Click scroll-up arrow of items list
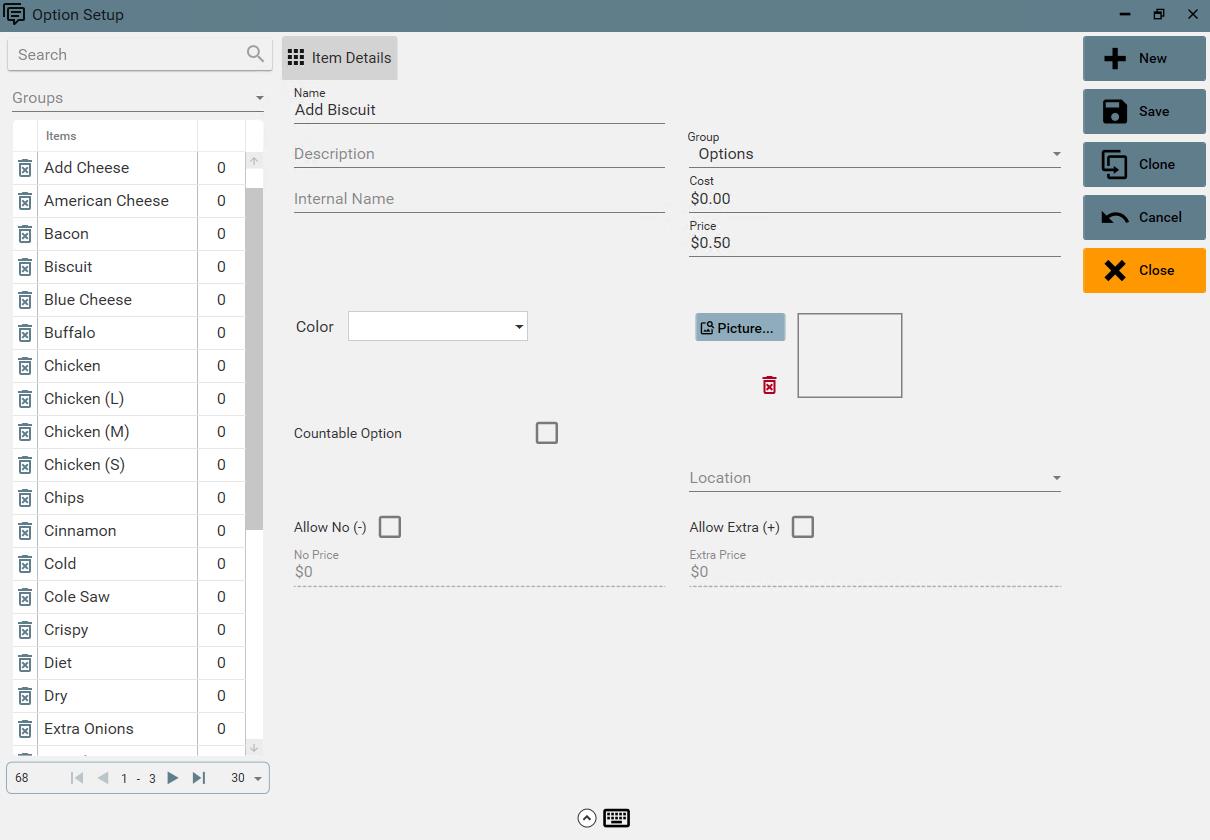Viewport: 1210px width, 840px height. (254, 161)
